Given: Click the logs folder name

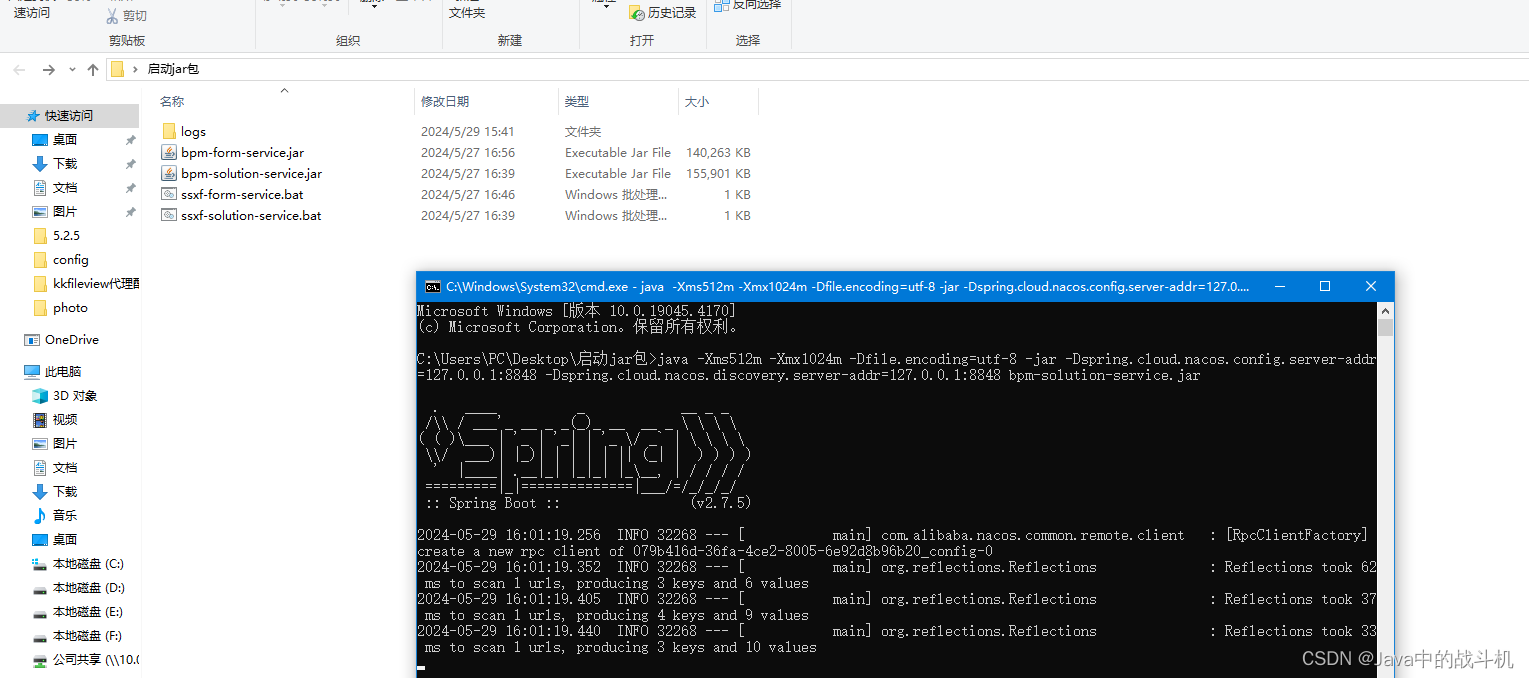Looking at the screenshot, I should click(194, 132).
